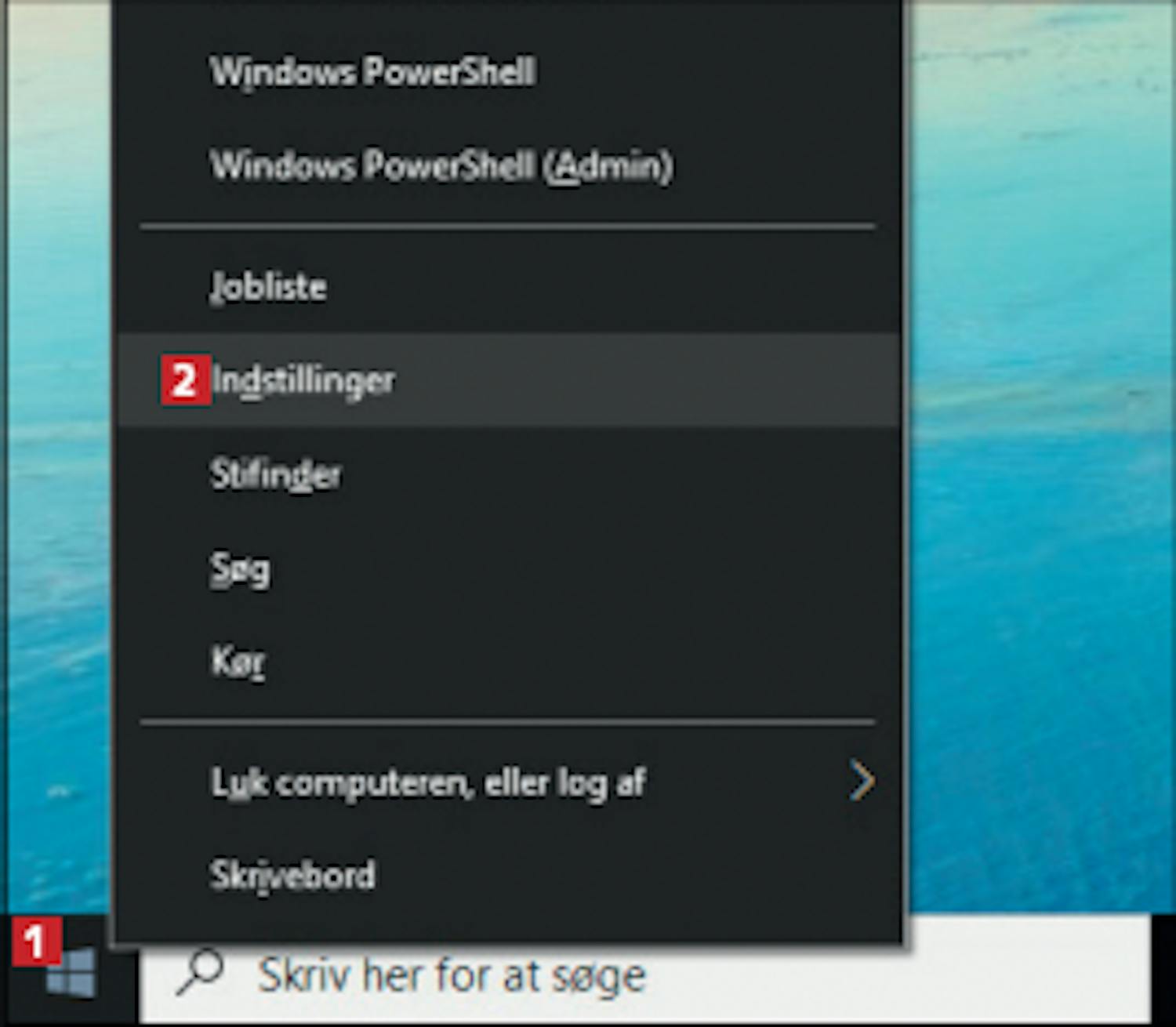This screenshot has width=1176, height=1027.
Task: Select Søg in the context menu
Action: [508, 568]
